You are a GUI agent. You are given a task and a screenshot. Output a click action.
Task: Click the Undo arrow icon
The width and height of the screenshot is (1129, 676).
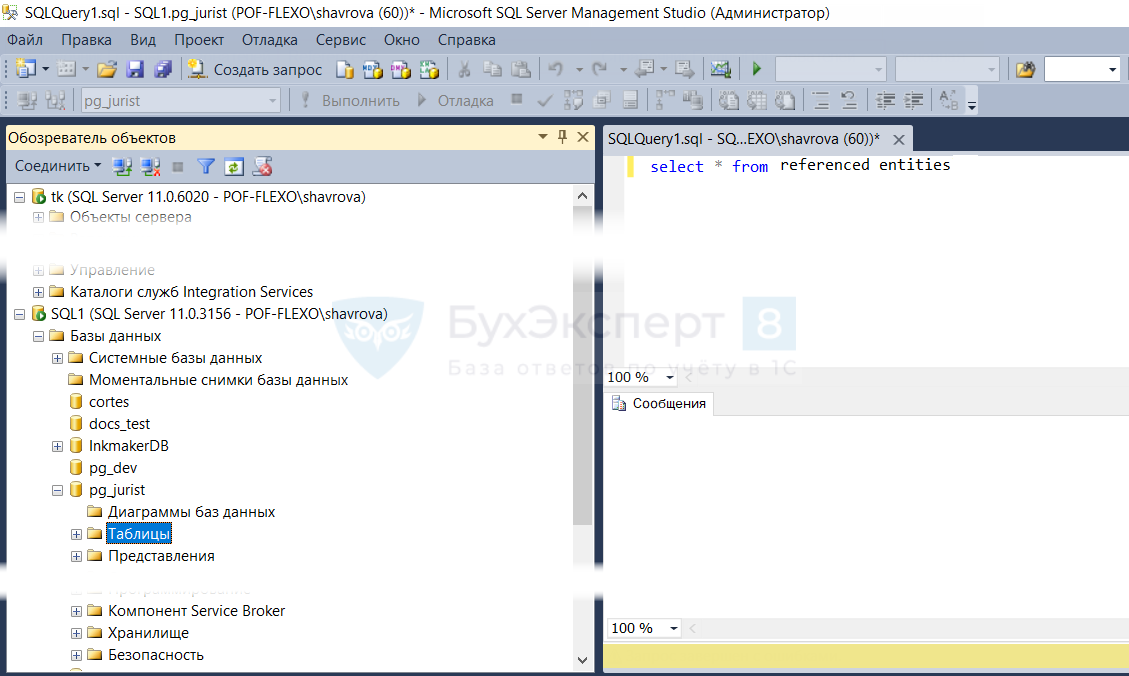pyautogui.click(x=555, y=69)
